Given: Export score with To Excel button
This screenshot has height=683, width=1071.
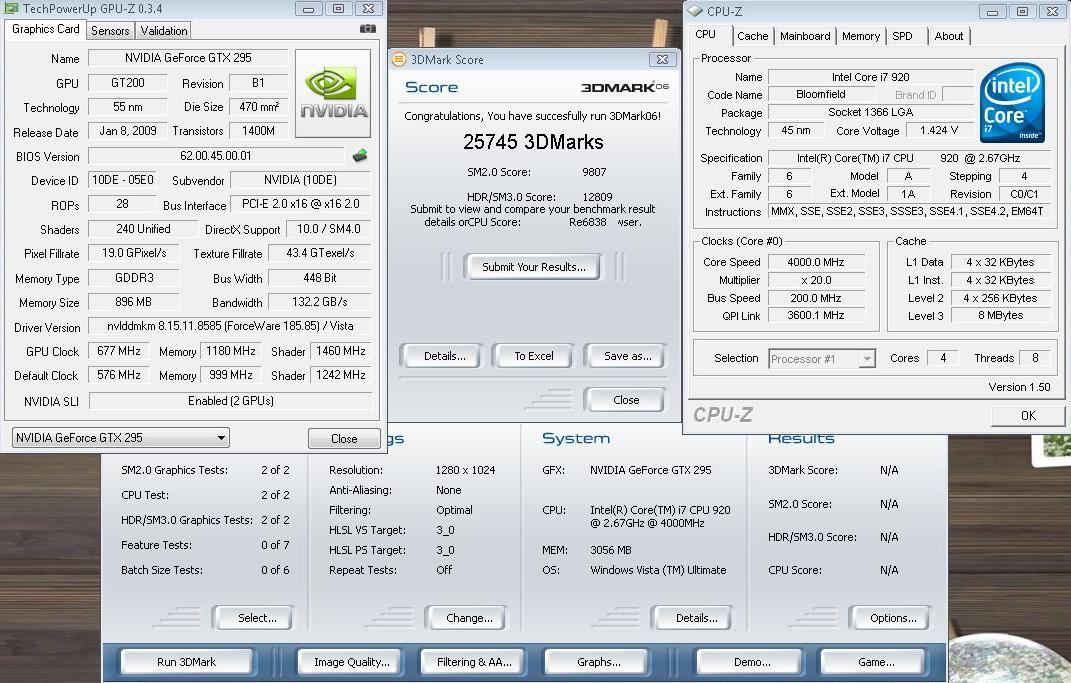Looking at the screenshot, I should click(x=533, y=356).
